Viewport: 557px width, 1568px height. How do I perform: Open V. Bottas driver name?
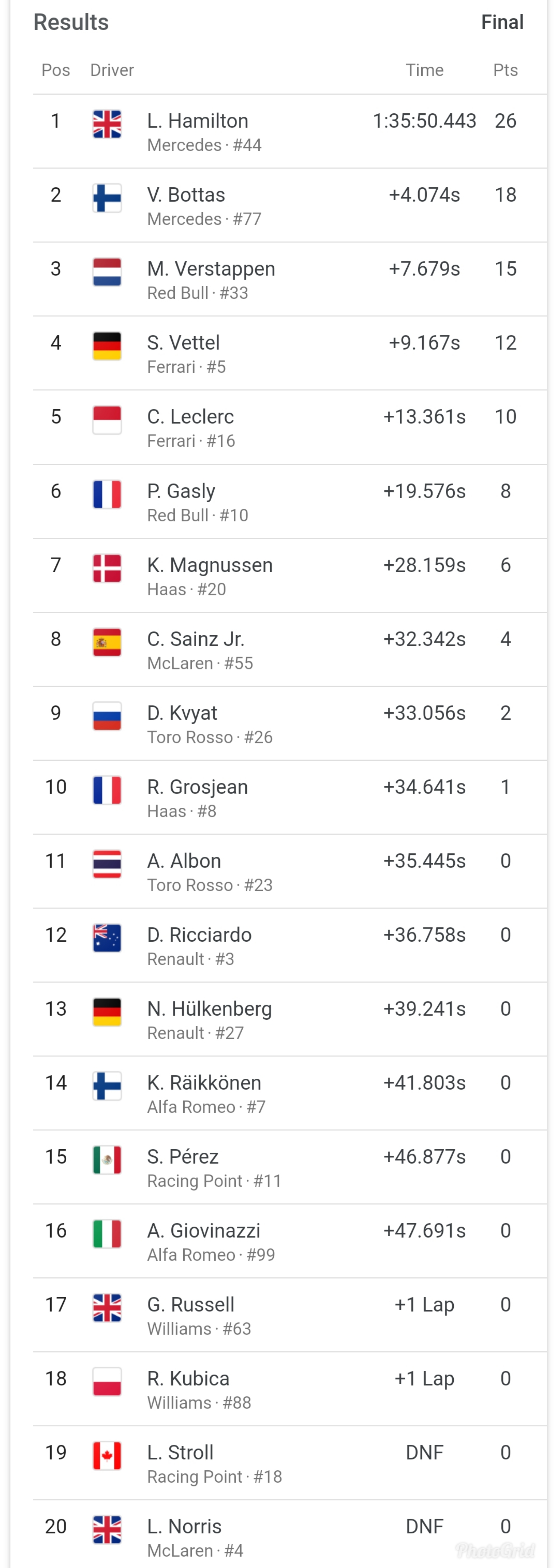coord(186,195)
